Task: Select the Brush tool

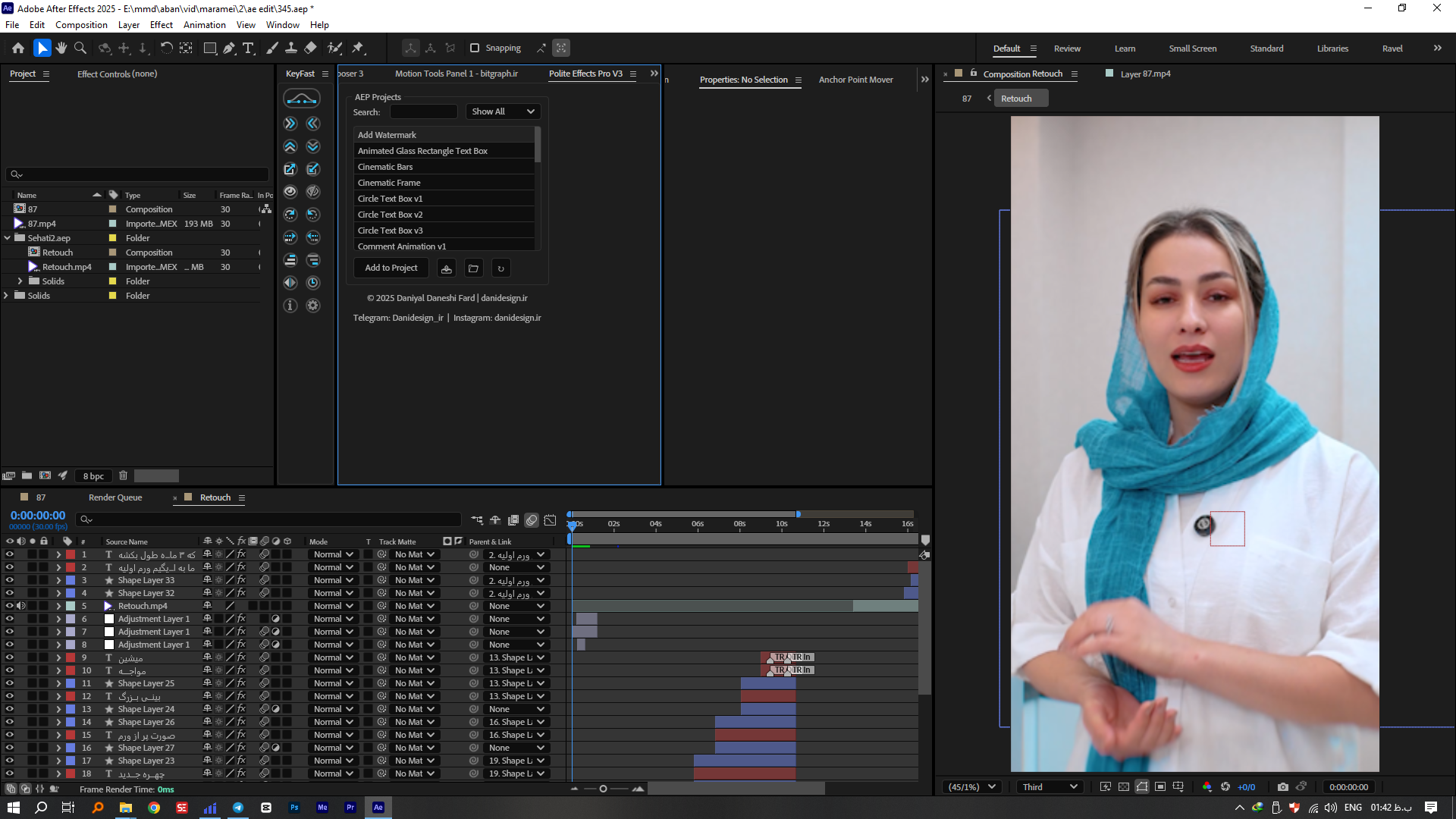Action: coord(272,48)
